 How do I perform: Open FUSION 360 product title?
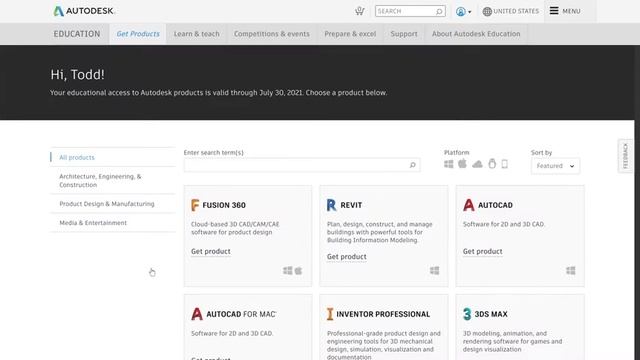[x=224, y=205]
